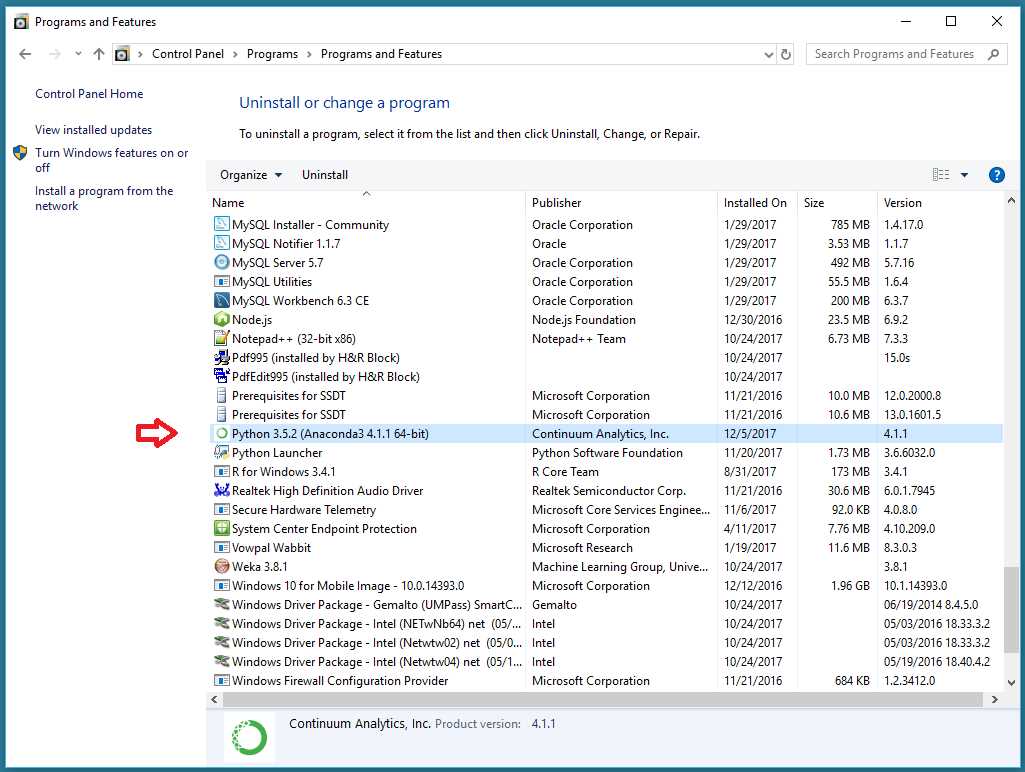Click the Vowpal Wabbit program icon
This screenshot has height=772, width=1025.
click(222, 547)
